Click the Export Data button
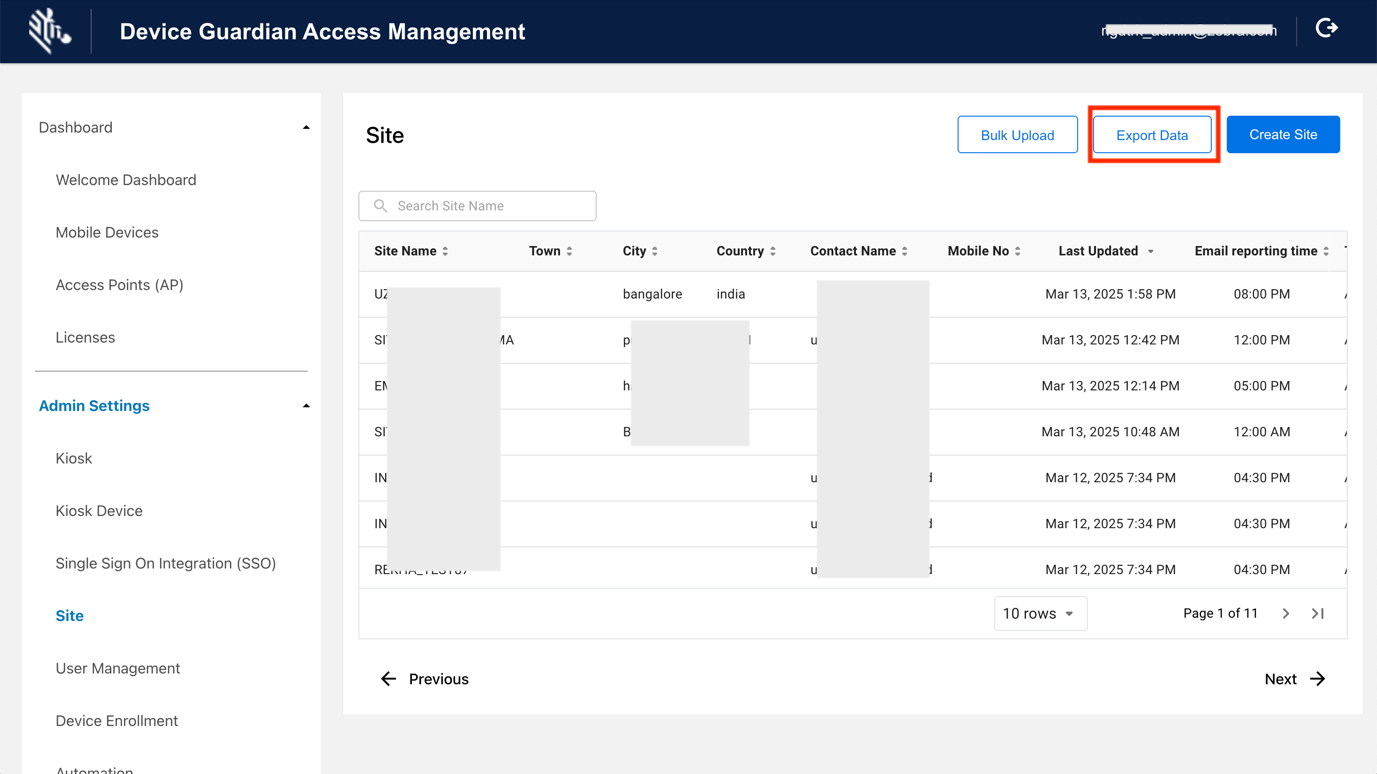Screen dimensions: 1377x774 (1152, 135)
